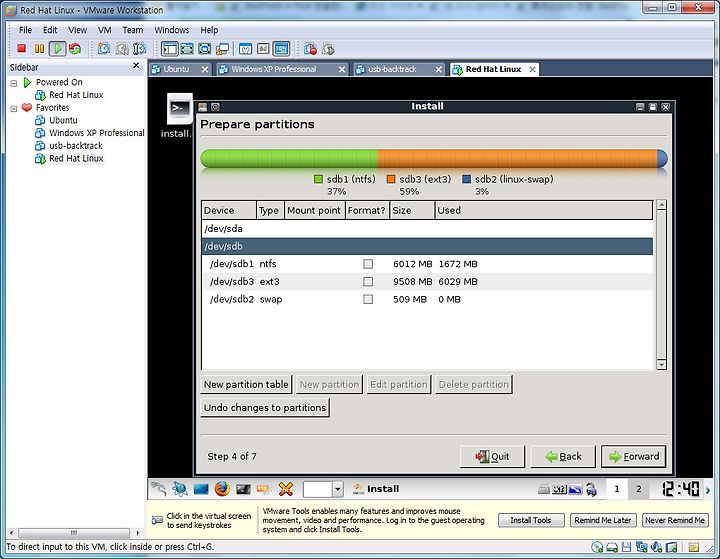Click the partition list scroll down arrow
Viewport: 720px width, 559px height.
[661, 365]
